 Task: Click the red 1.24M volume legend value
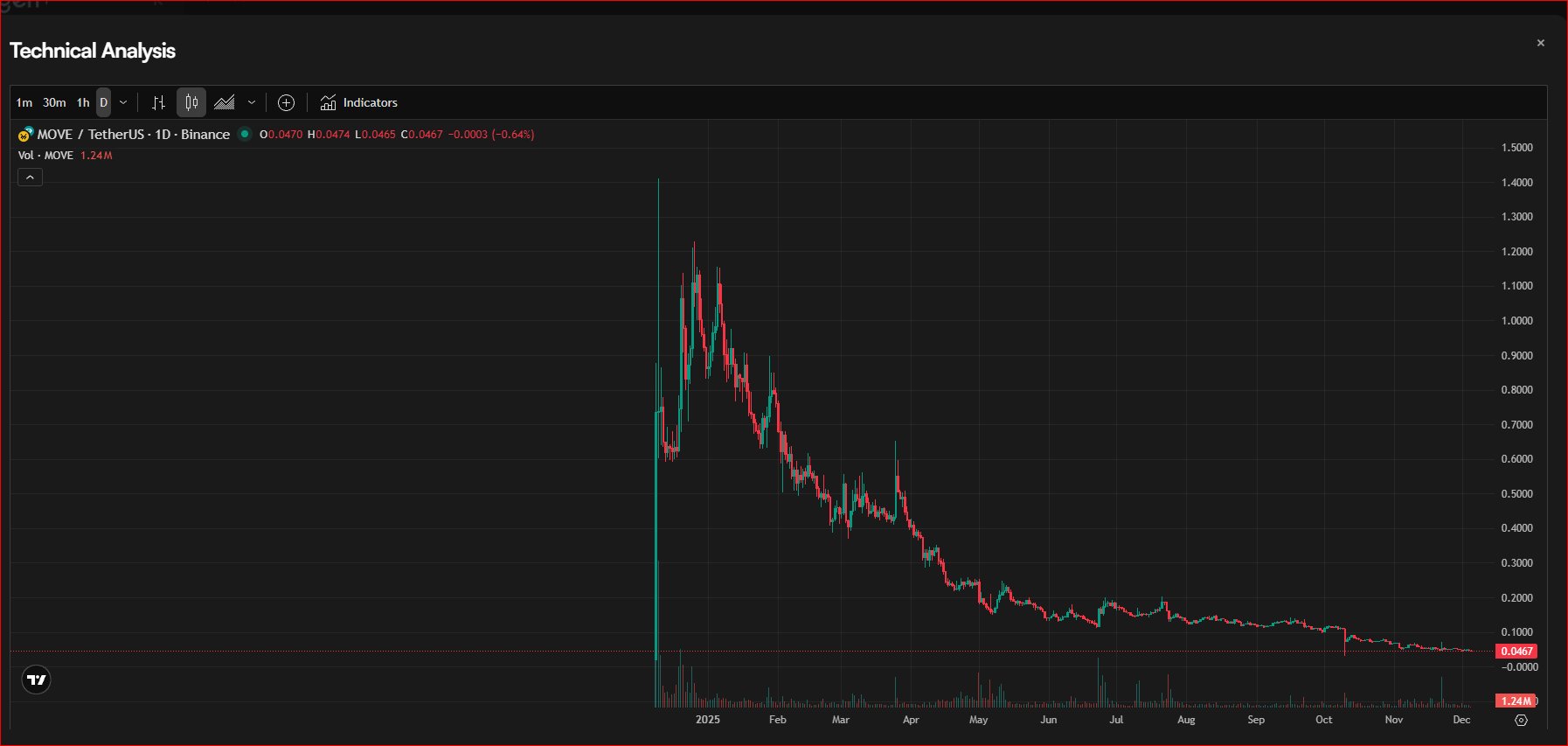pyautogui.click(x=97, y=156)
